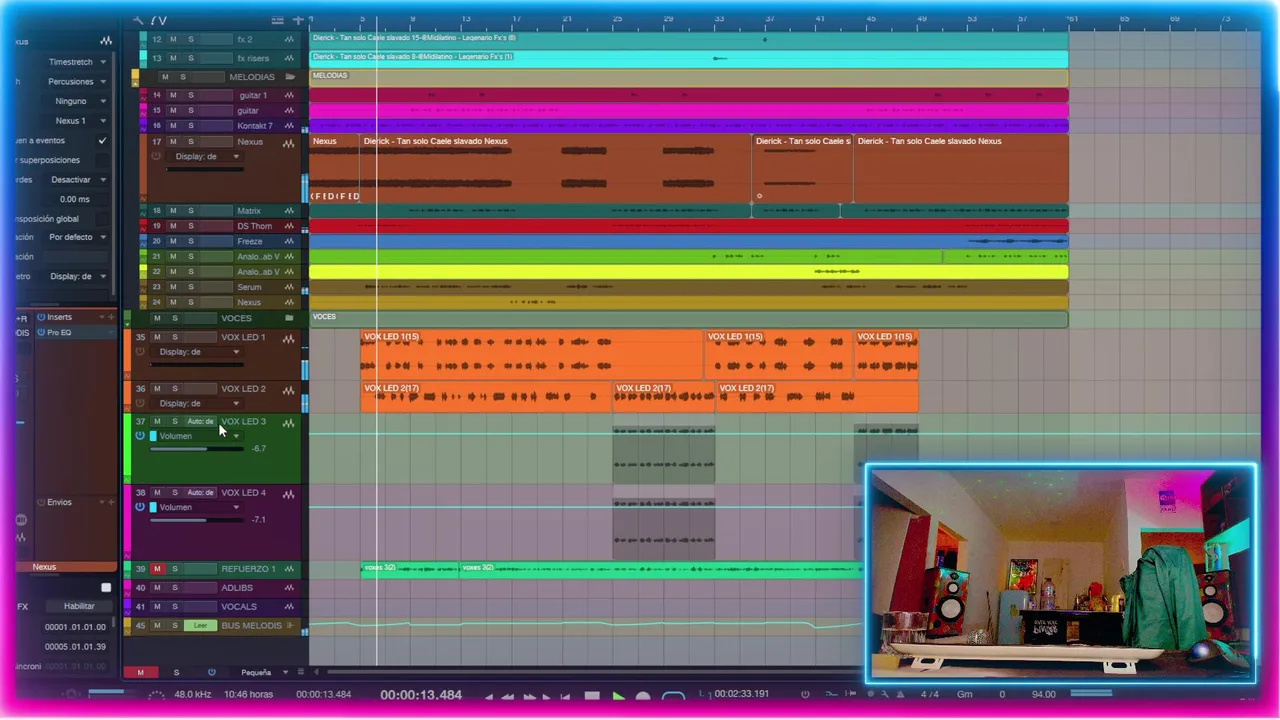This screenshot has height=720, width=1280.
Task: Mute the fx 2 track
Action: [173, 39]
